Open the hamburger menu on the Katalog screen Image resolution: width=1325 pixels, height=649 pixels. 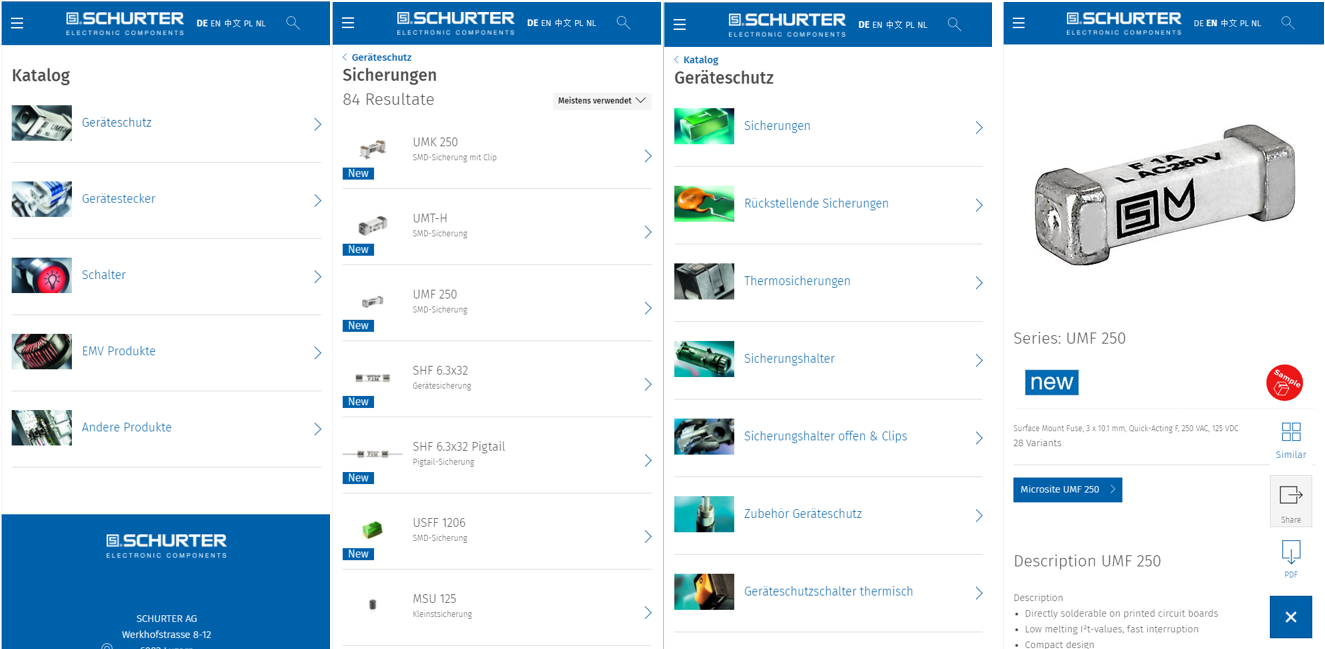click(x=17, y=23)
